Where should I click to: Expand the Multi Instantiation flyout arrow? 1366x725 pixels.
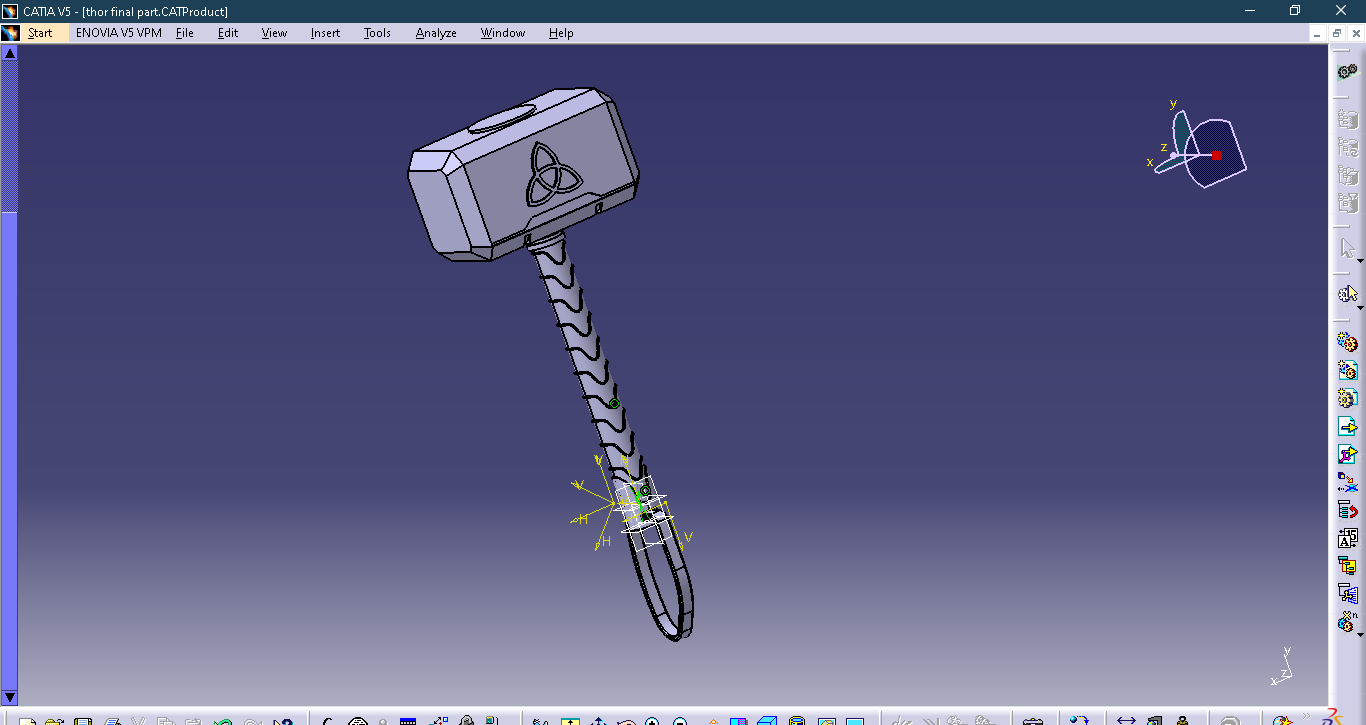click(1360, 633)
